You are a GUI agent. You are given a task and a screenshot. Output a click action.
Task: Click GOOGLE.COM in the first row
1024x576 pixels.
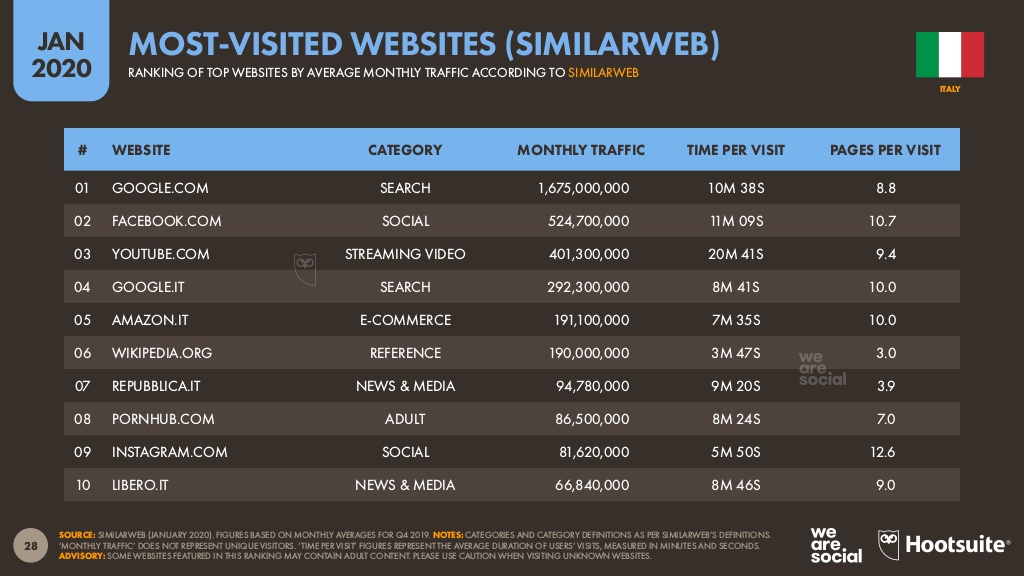pos(160,188)
